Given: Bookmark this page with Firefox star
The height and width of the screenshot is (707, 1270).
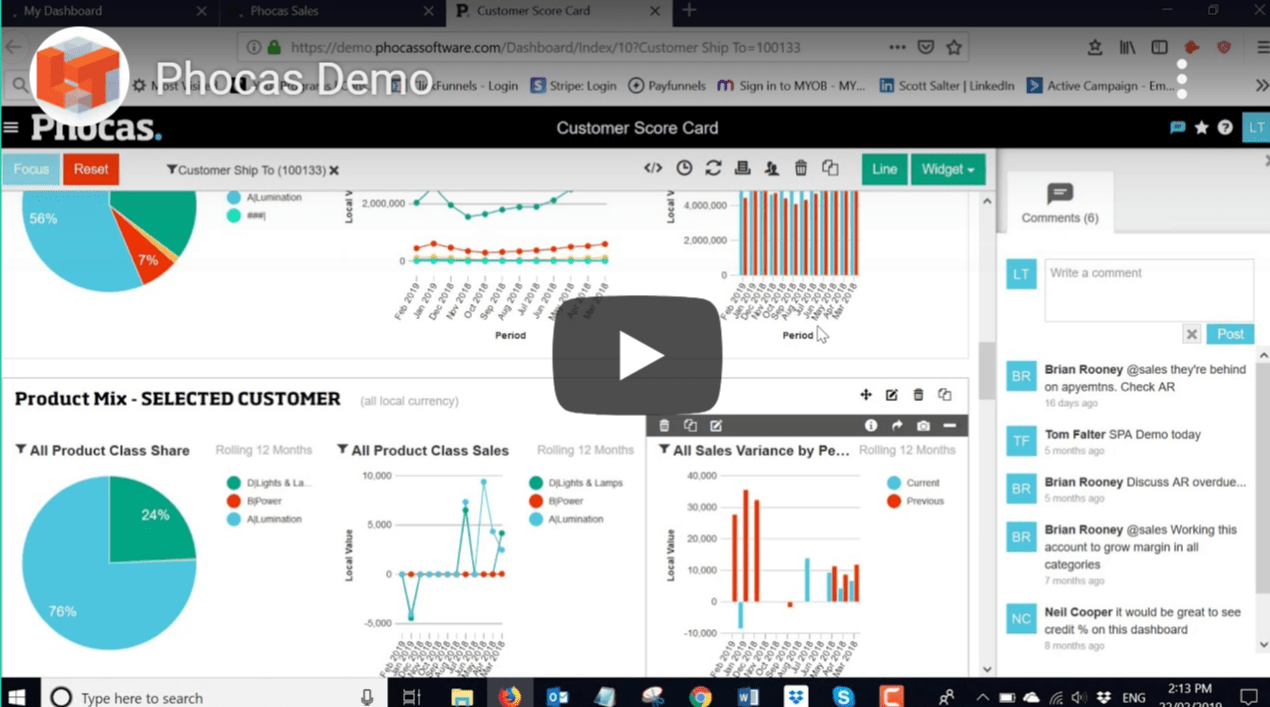Looking at the screenshot, I should pyautogui.click(x=954, y=47).
